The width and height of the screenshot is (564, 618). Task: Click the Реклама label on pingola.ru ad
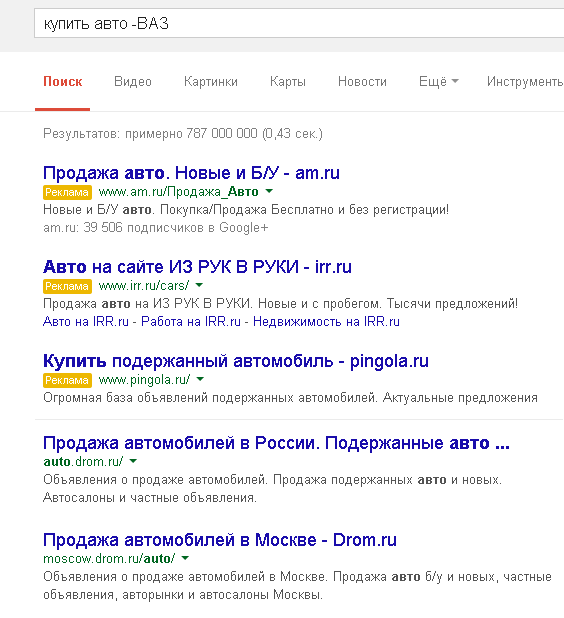click(67, 380)
